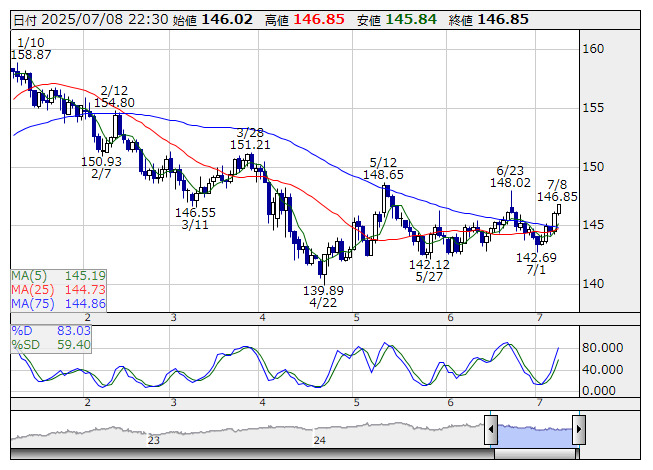
Task: Click the green low price 145.84 value
Action: tap(411, 19)
